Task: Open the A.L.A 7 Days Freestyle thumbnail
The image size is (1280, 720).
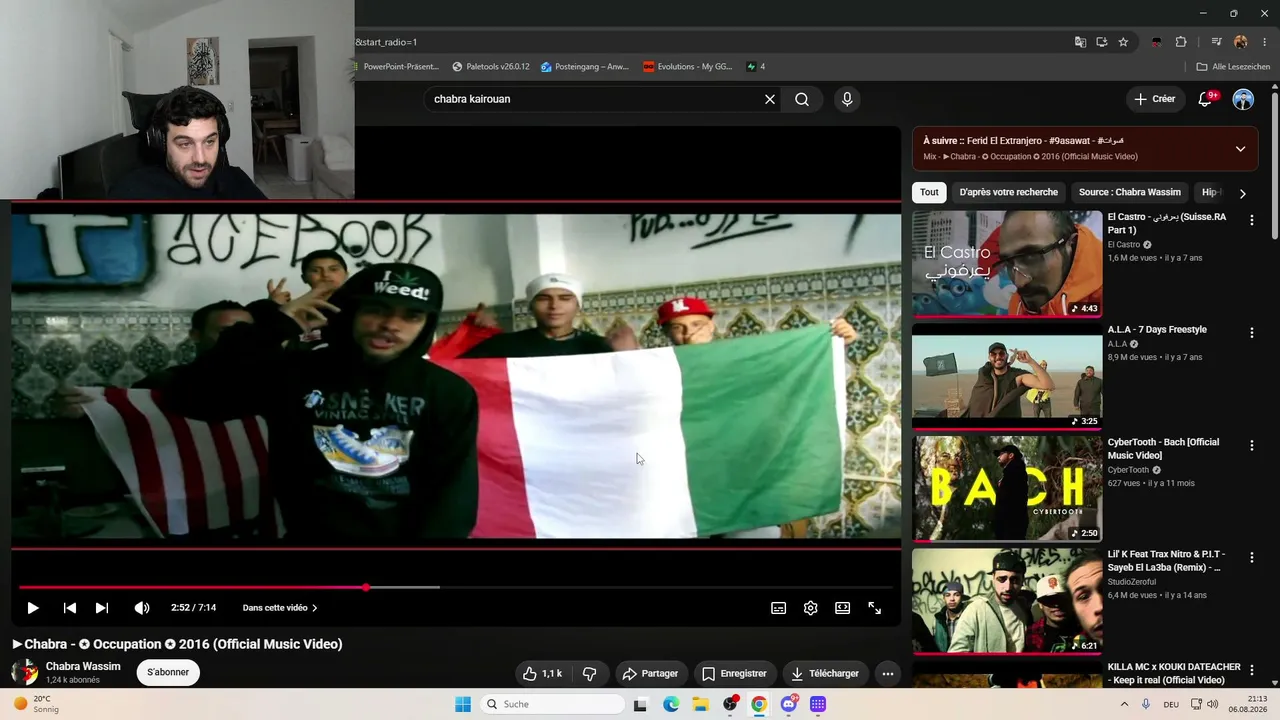Action: pyautogui.click(x=1007, y=376)
